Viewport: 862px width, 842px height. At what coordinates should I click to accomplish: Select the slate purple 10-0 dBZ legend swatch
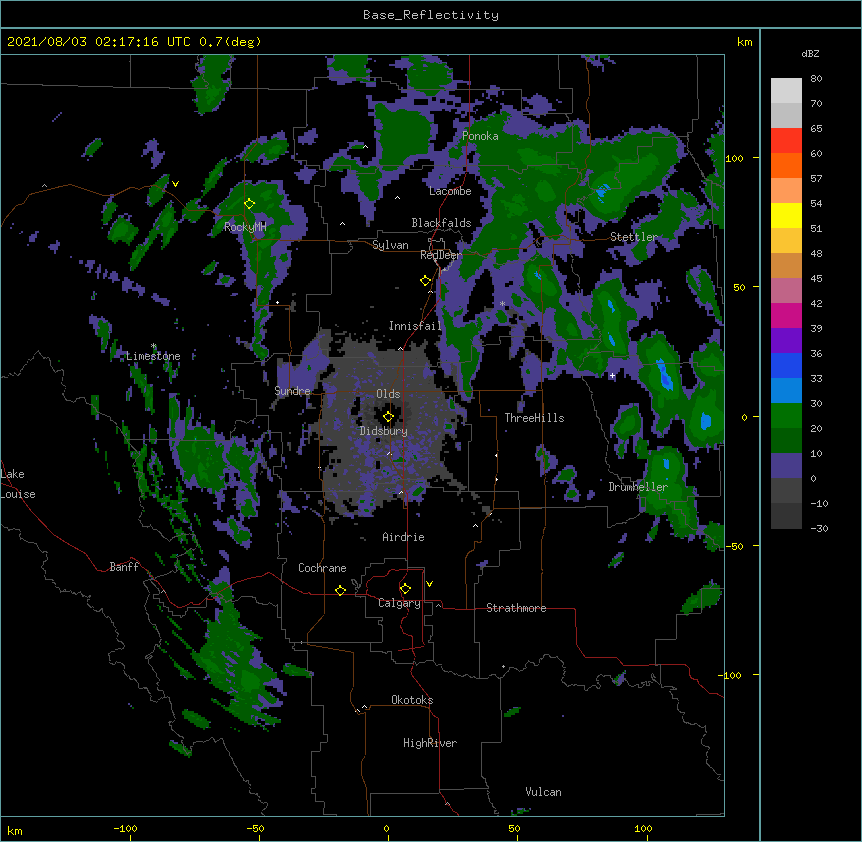786,466
